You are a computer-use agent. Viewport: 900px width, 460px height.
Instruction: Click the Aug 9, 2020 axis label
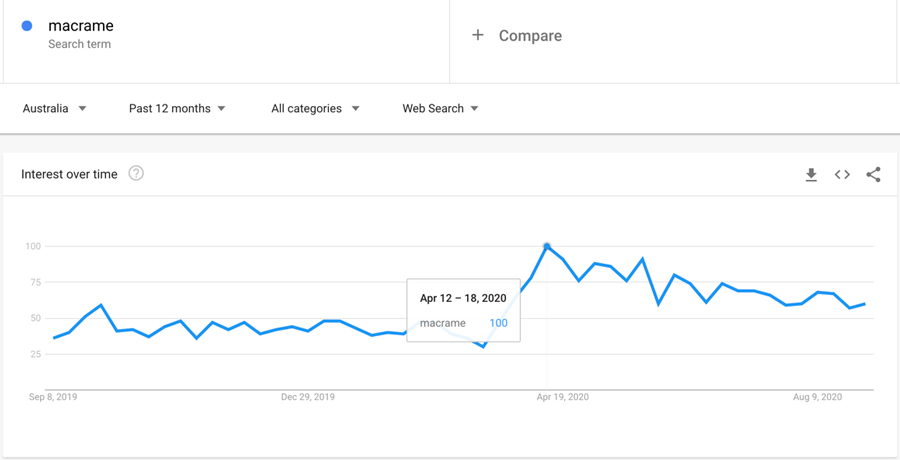point(818,397)
